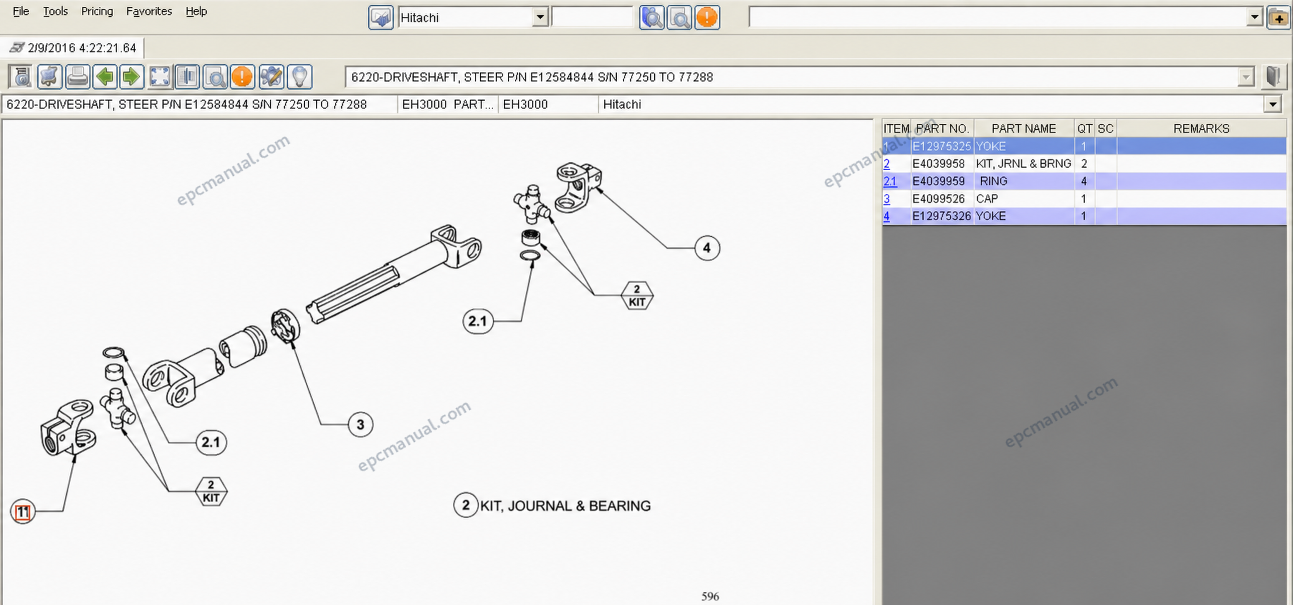Click the empty search field beside the Hitachi dropdown

coord(592,17)
